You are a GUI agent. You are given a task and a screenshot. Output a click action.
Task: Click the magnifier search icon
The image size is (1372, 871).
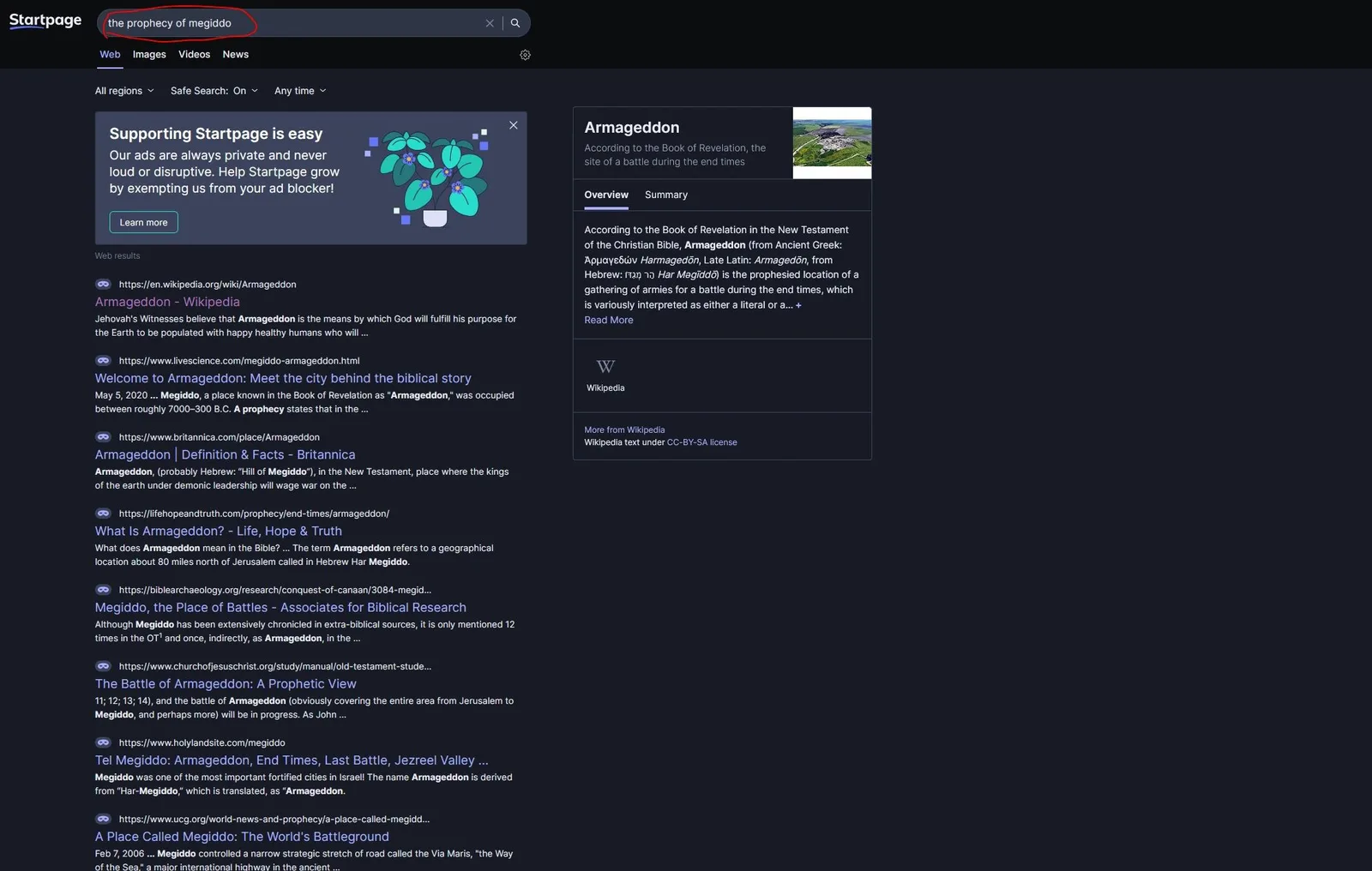point(515,23)
